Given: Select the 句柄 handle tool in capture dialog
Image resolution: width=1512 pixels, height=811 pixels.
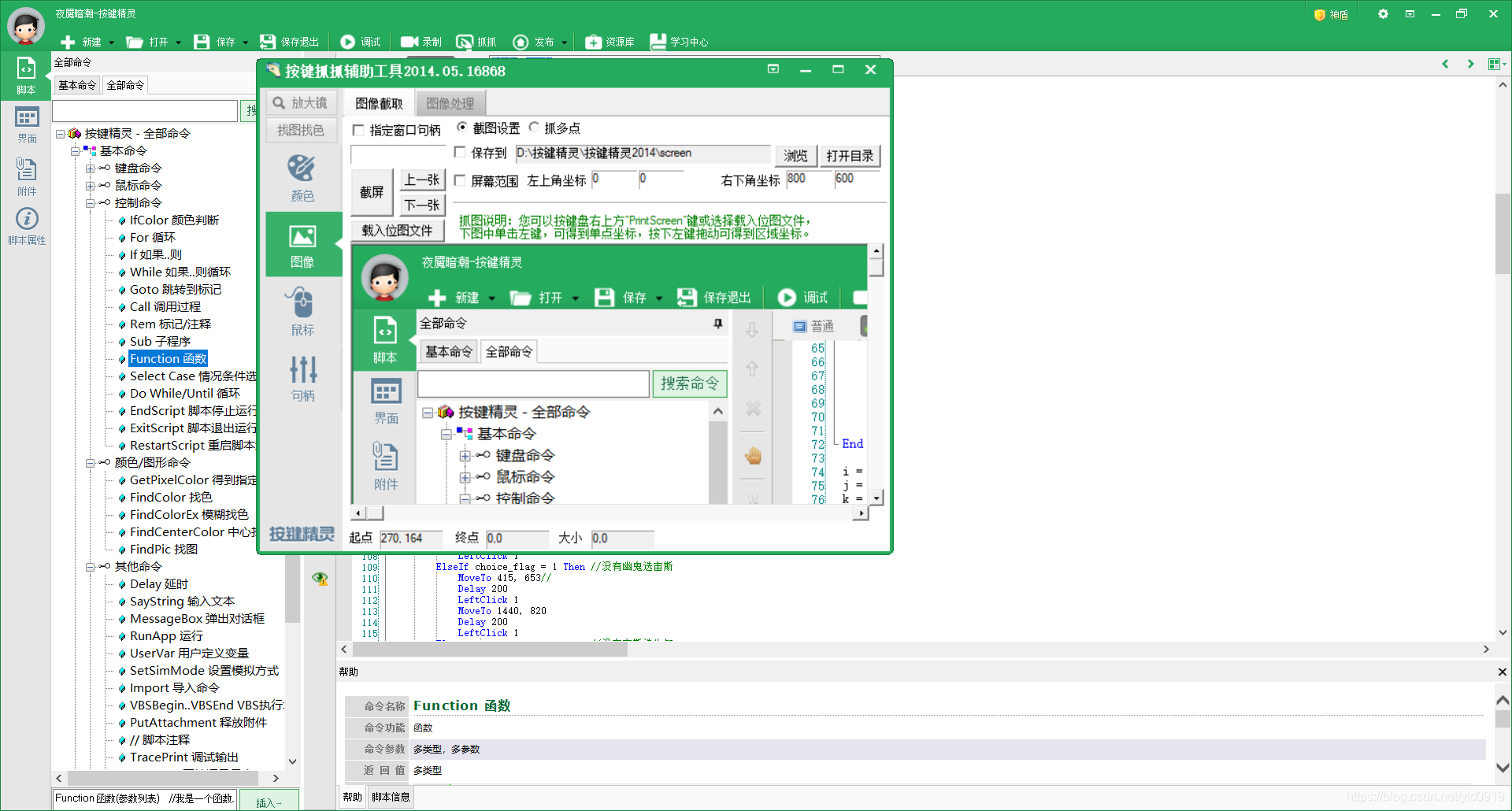Looking at the screenshot, I should (x=302, y=378).
